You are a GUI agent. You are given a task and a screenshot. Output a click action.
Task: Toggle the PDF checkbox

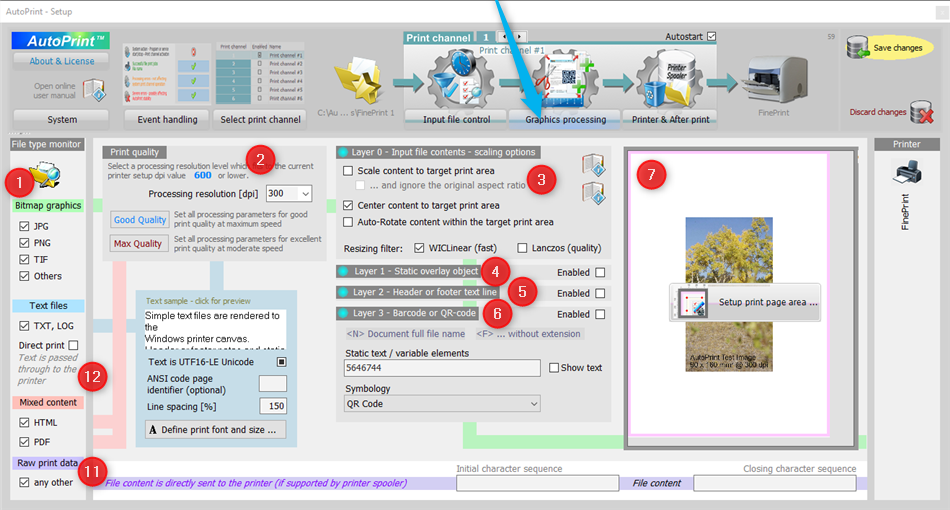coord(24,442)
